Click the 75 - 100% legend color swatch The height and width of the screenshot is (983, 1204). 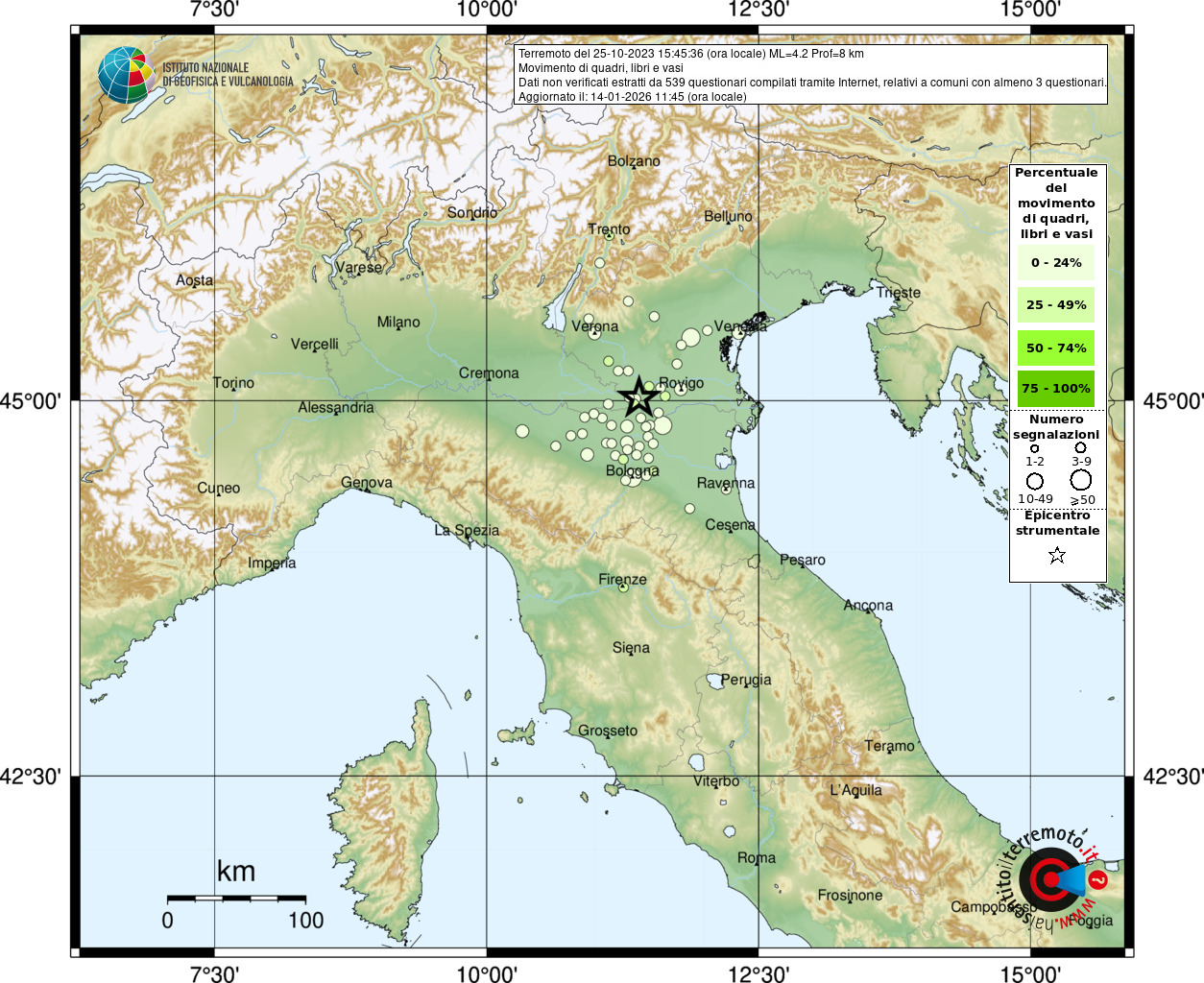[x=1056, y=388]
